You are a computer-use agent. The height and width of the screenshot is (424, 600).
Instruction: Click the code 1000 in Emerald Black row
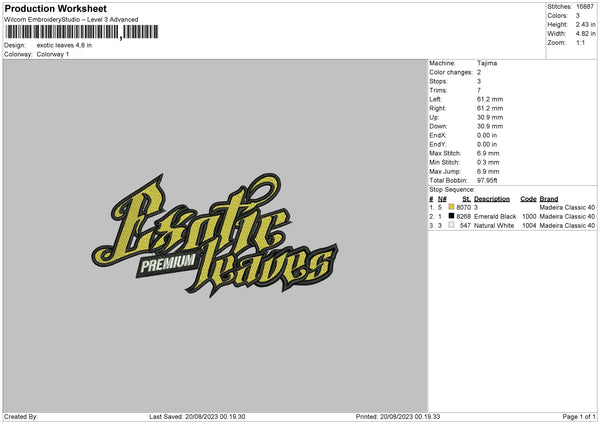click(529, 217)
